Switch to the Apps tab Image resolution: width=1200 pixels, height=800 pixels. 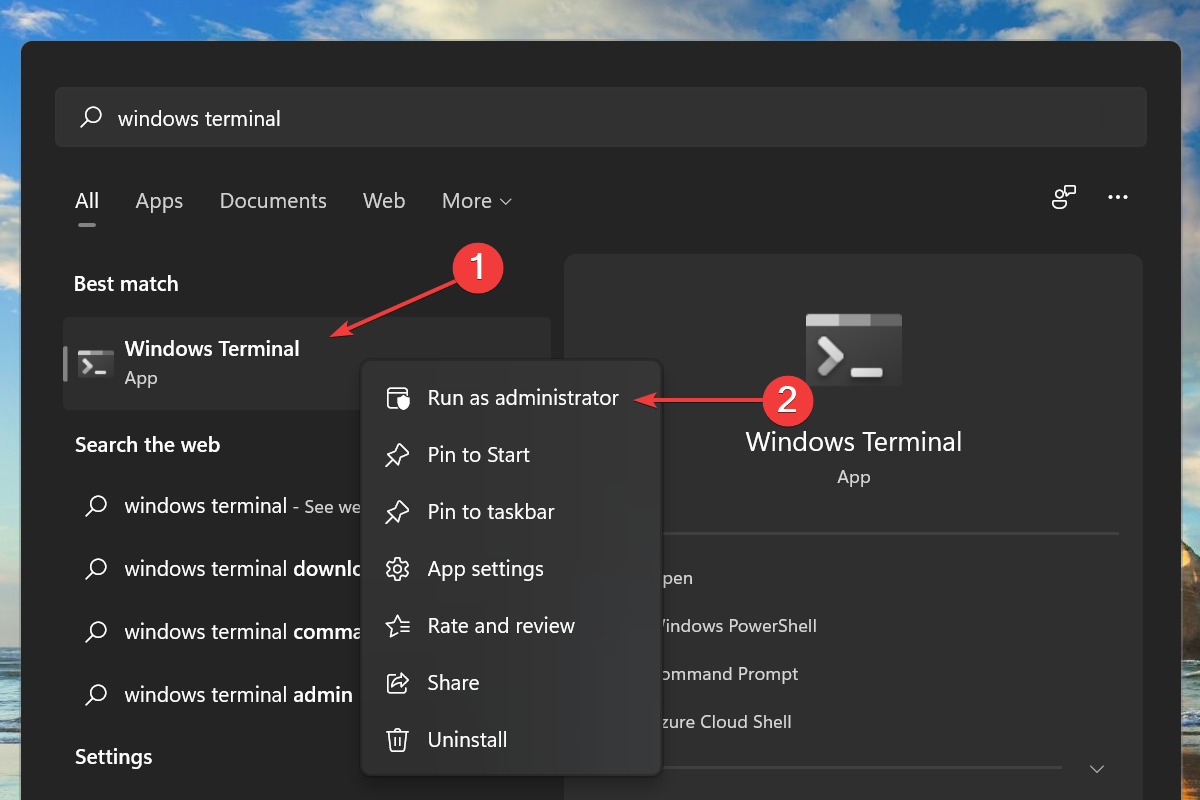pos(159,201)
